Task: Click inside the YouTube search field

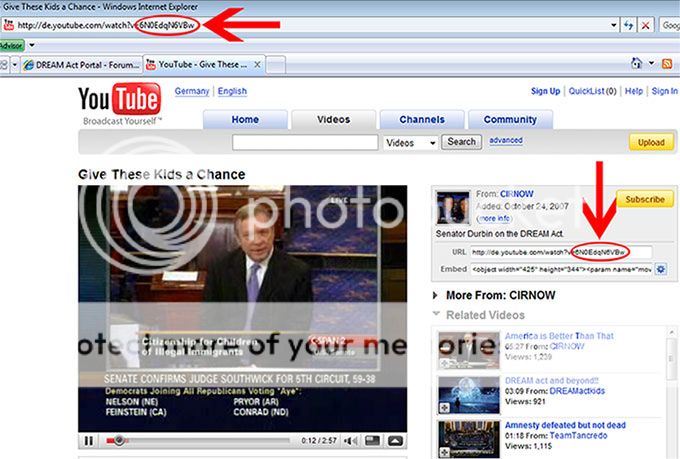Action: tap(305, 142)
